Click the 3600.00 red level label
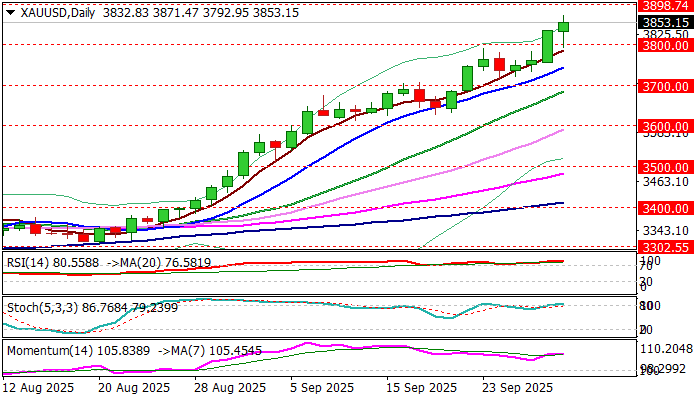This screenshot has height=400, width=700. pyautogui.click(x=666, y=126)
